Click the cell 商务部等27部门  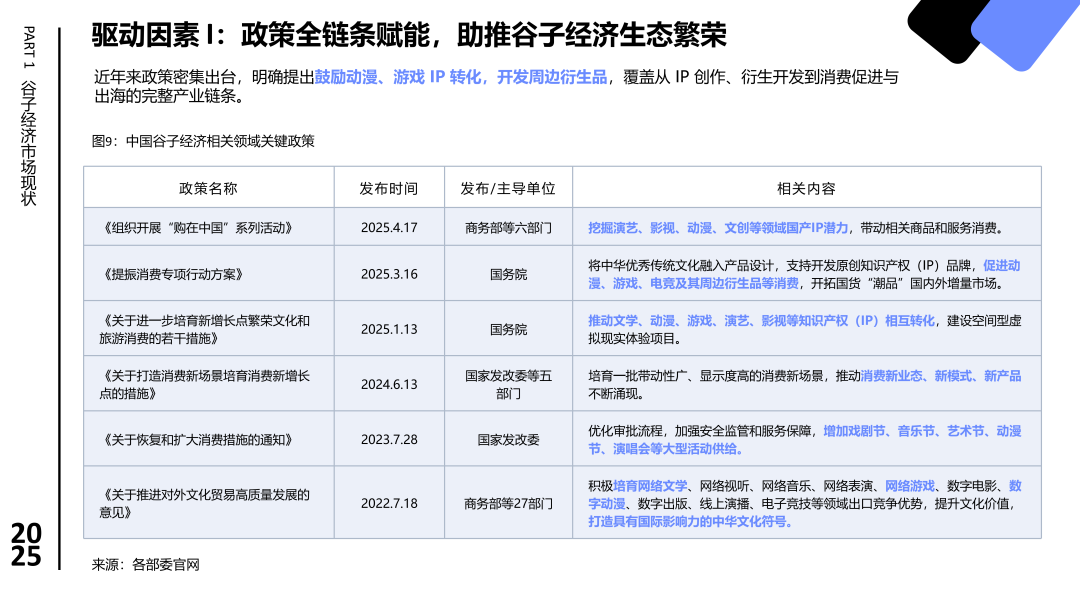[508, 503]
